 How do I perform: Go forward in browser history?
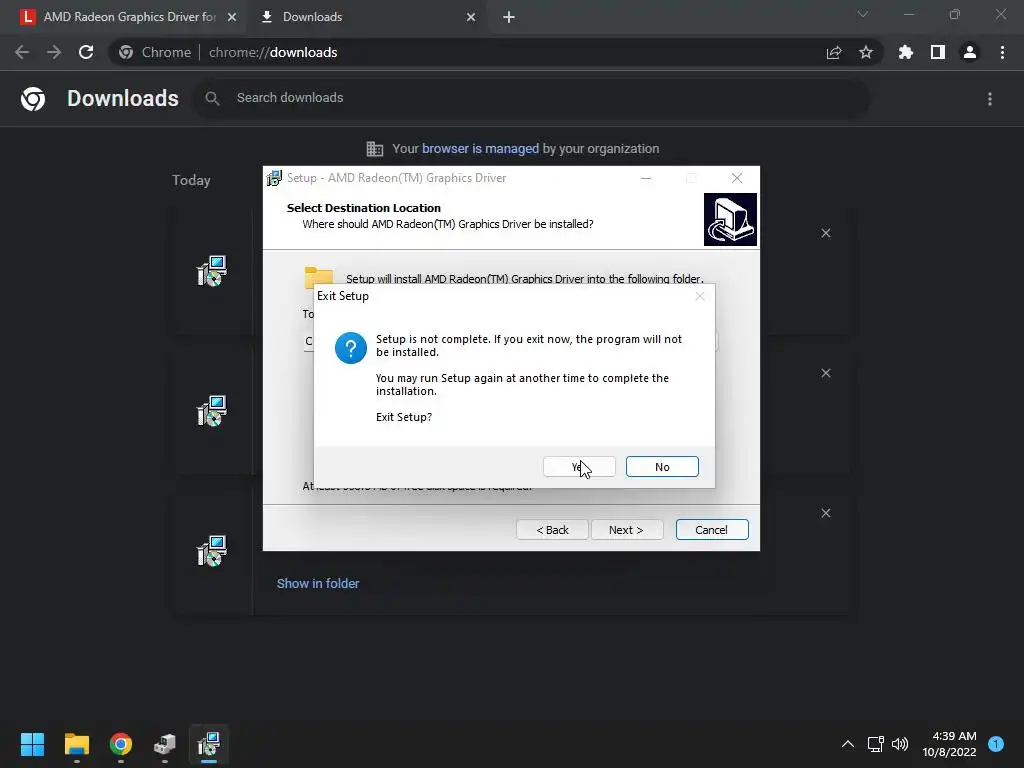pyautogui.click(x=54, y=52)
